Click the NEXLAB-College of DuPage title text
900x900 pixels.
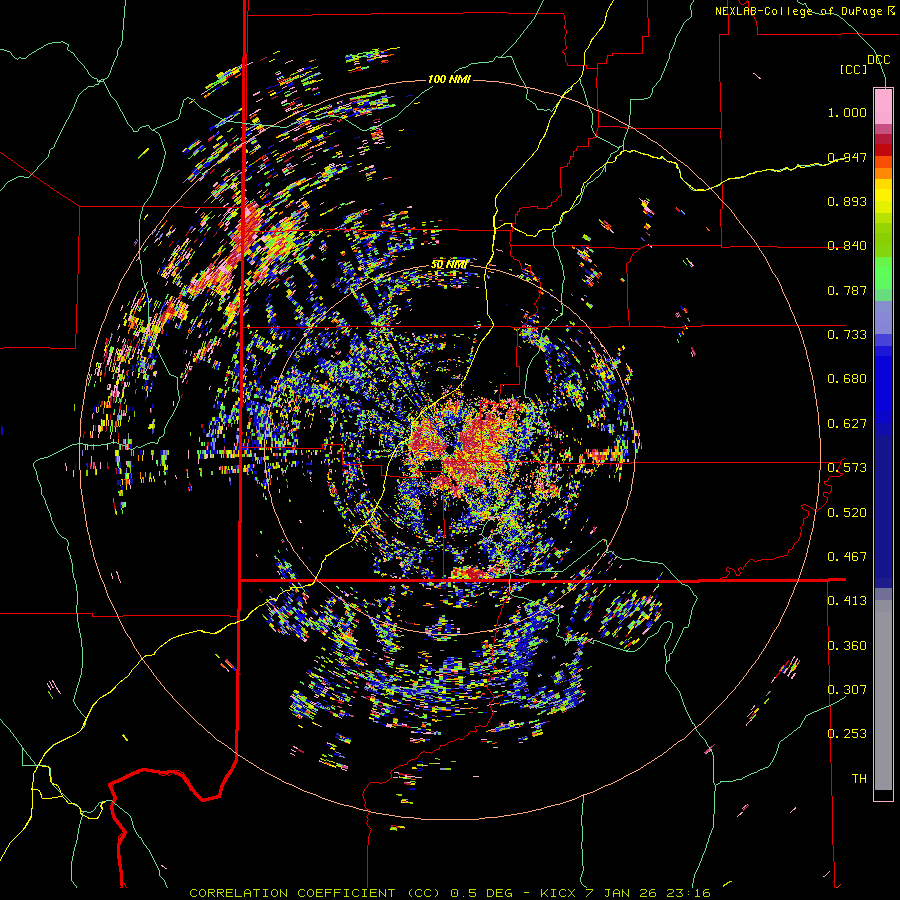[x=804, y=11]
